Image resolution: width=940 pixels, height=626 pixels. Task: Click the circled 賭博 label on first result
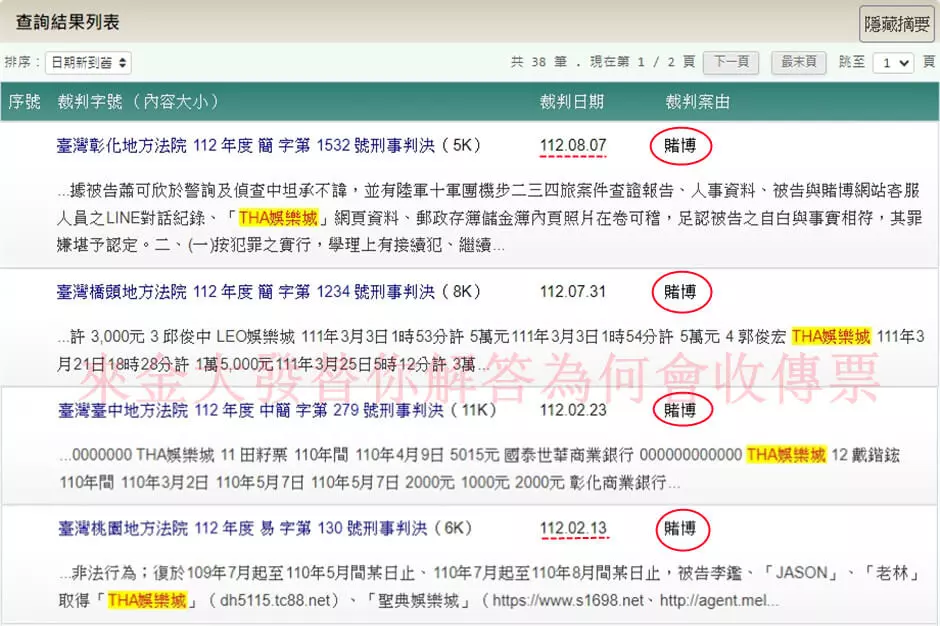tap(681, 145)
